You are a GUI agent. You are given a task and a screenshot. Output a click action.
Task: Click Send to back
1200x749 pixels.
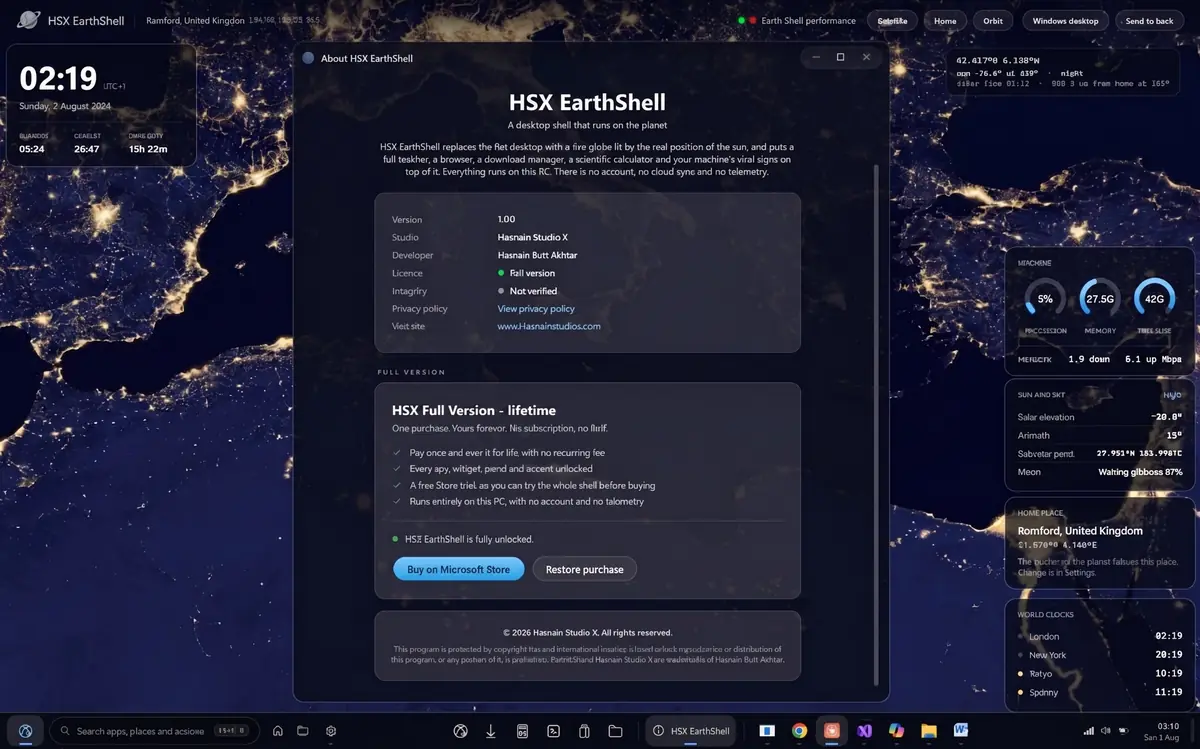click(1149, 21)
